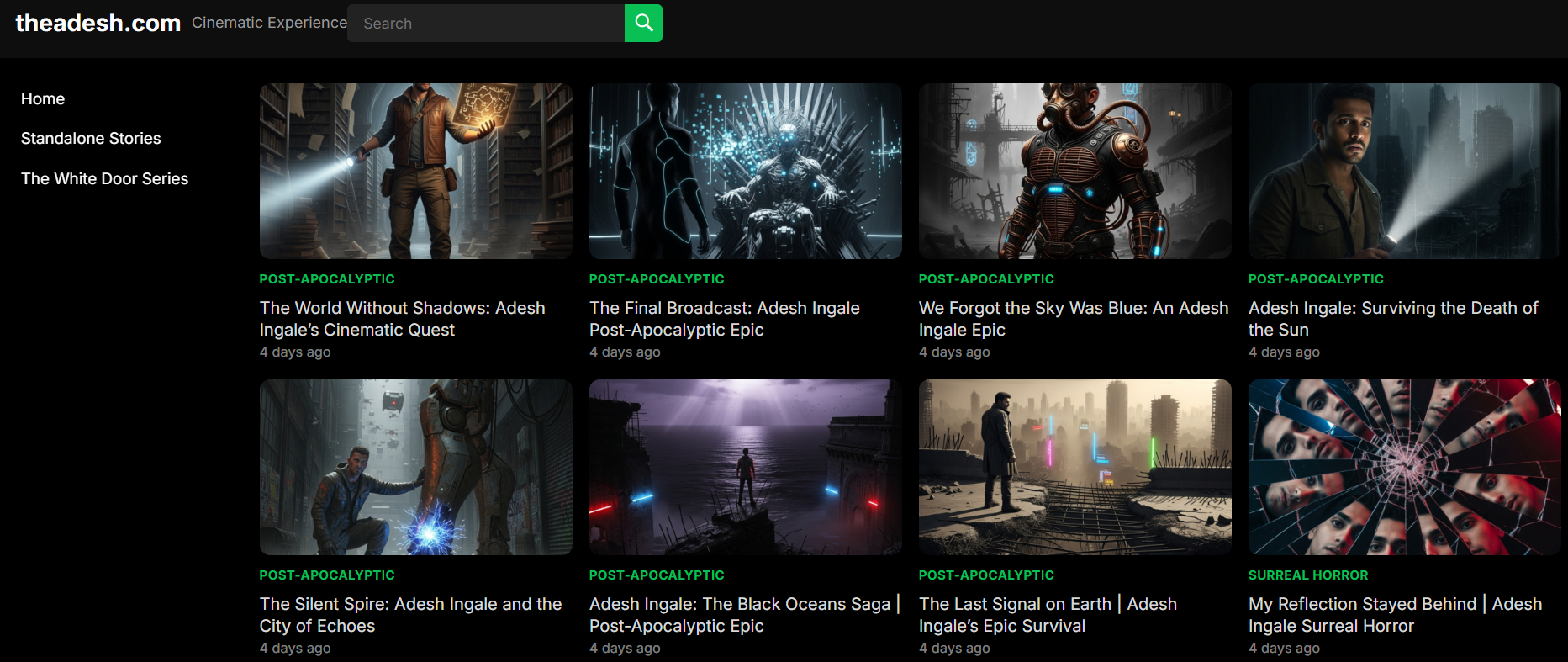Click title The Final Broadcast: Adesh Ingale

[725, 319]
